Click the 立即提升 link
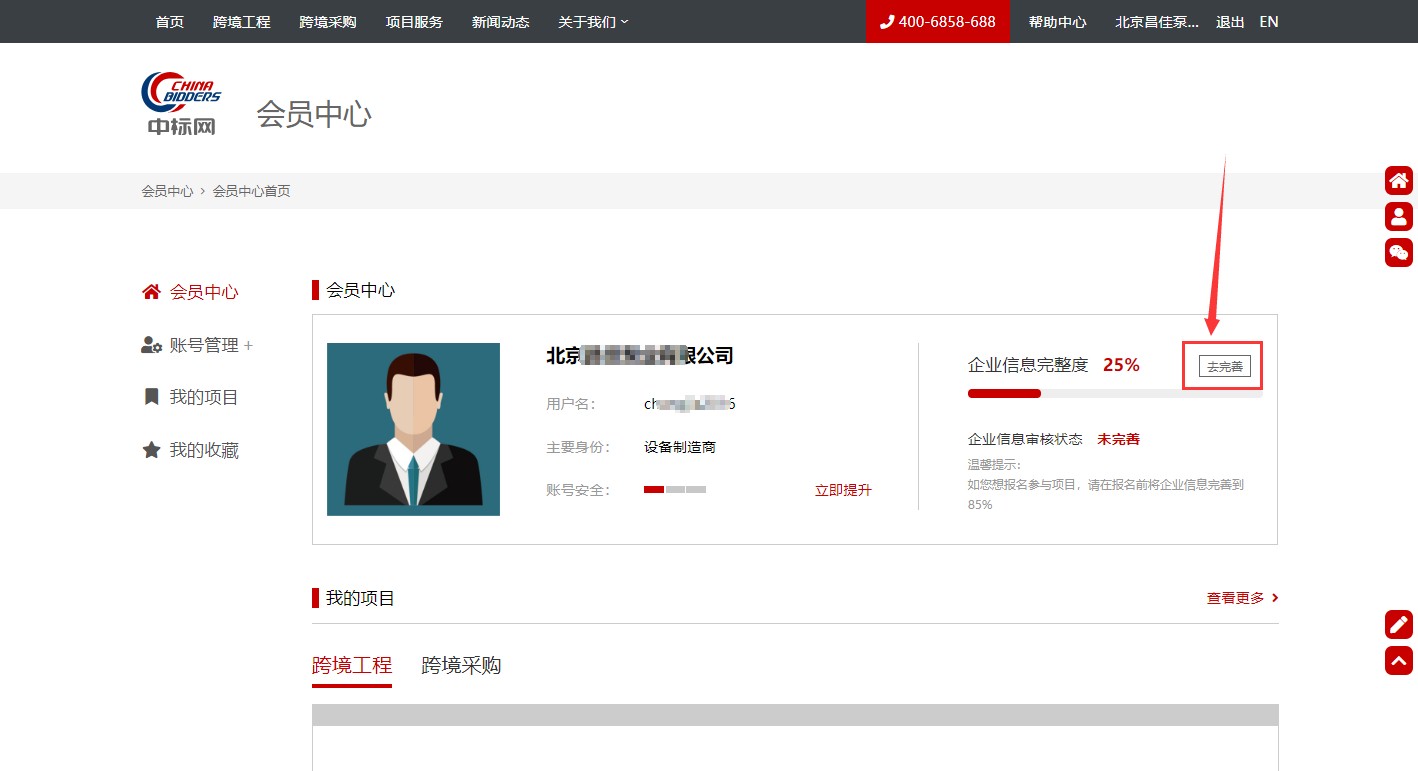1418x771 pixels. (x=843, y=490)
